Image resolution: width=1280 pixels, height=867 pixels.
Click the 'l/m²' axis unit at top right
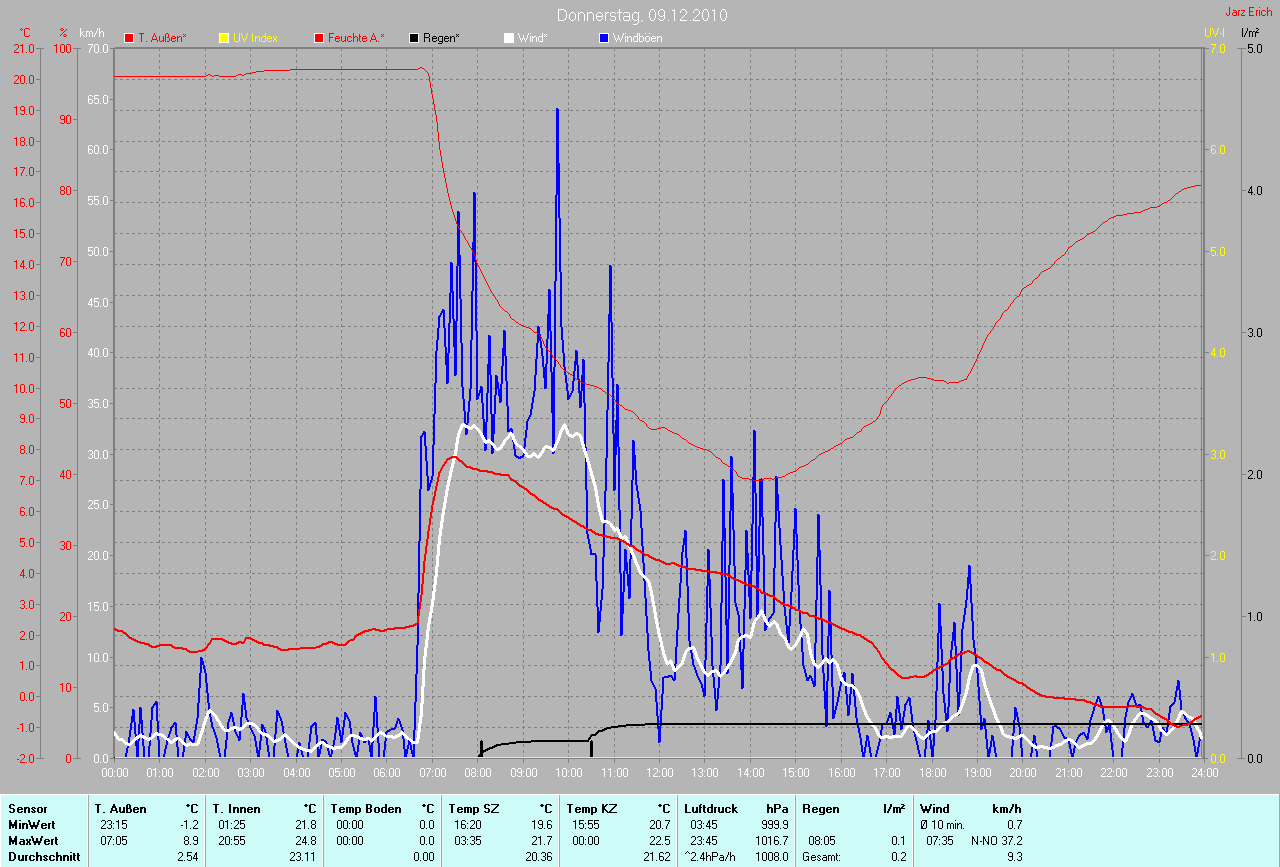1249,33
